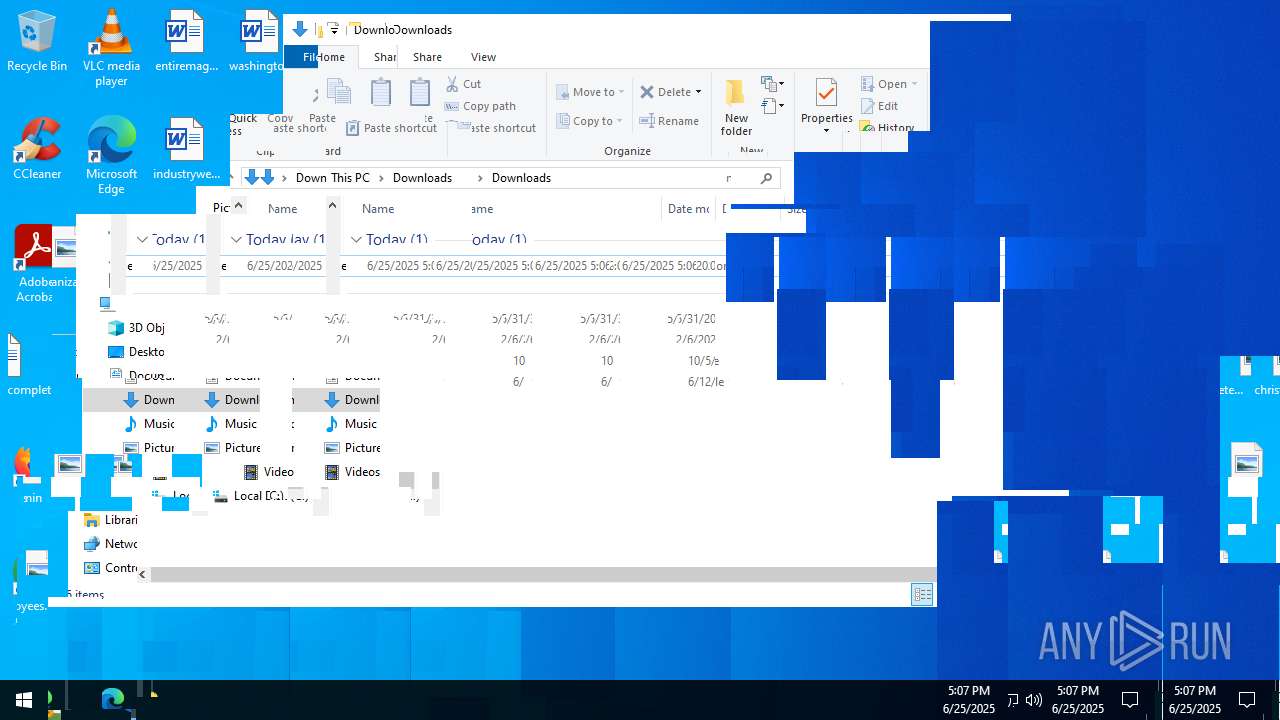Open Customize Quick Access Toolbar dropdown
This screenshot has height=720, width=1280.
[x=335, y=29]
